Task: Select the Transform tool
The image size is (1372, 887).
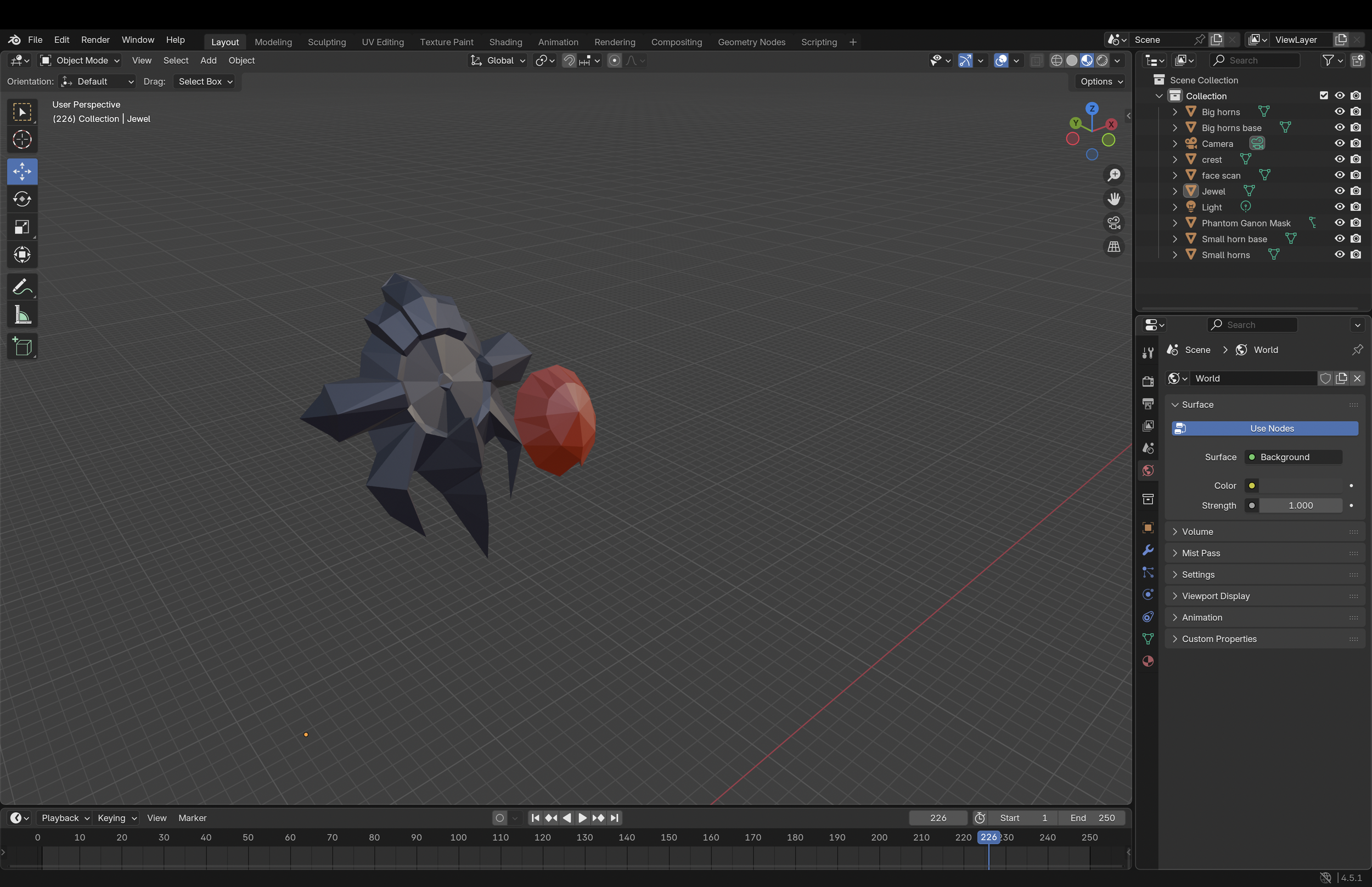Action: (22, 255)
